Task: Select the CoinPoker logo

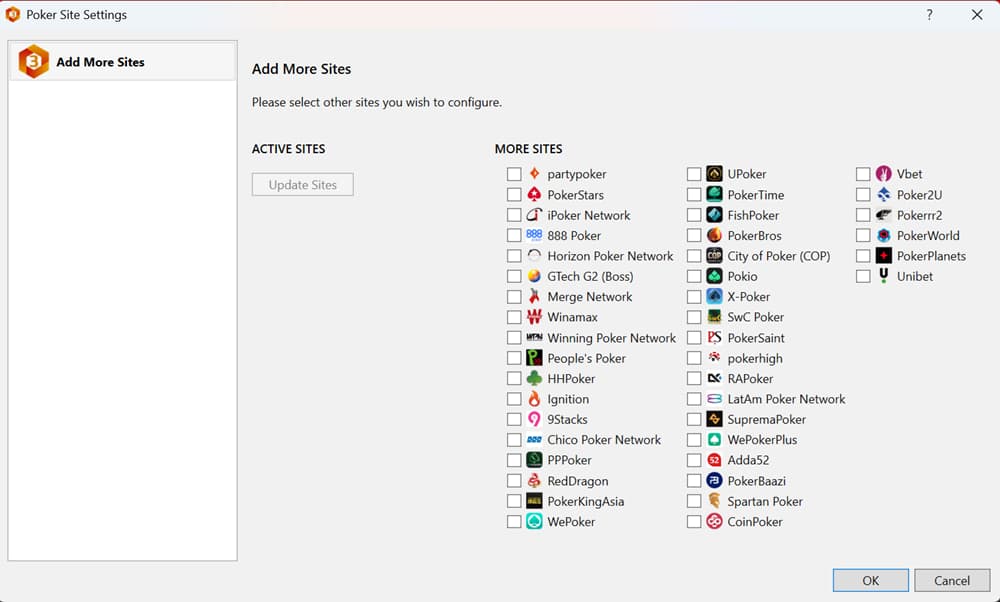Action: click(x=714, y=521)
